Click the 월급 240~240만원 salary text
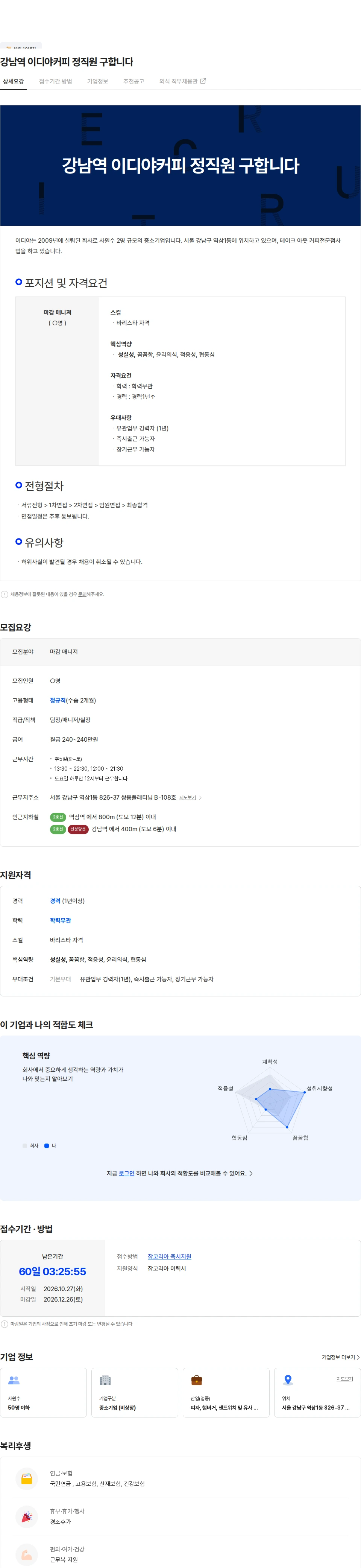 tap(74, 739)
